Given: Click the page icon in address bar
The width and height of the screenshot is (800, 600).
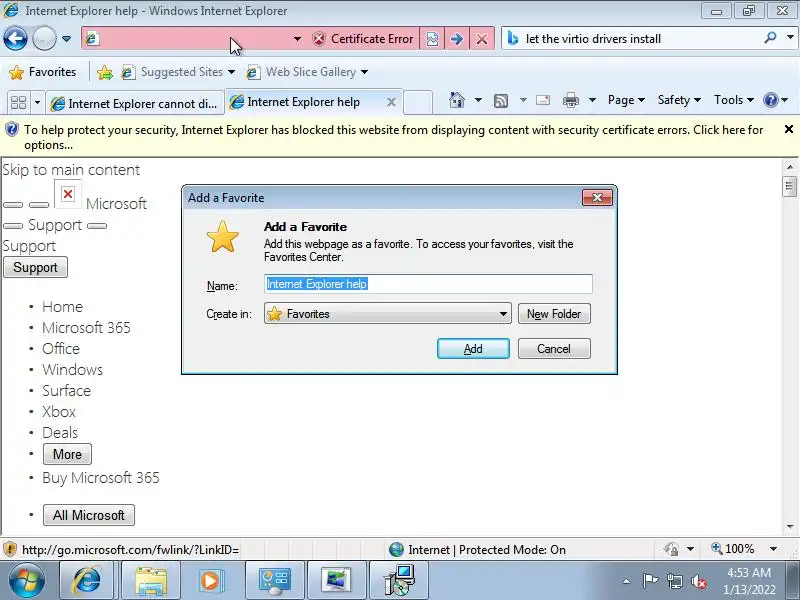Looking at the screenshot, I should coord(92,39).
